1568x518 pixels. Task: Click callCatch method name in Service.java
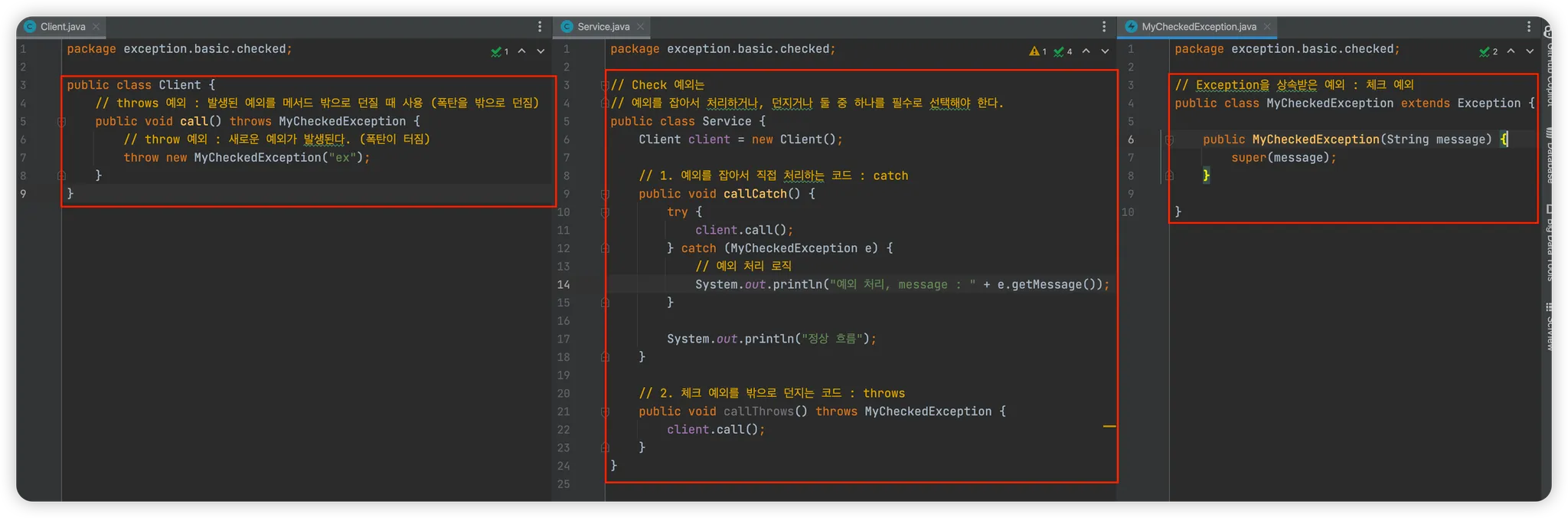(x=755, y=194)
